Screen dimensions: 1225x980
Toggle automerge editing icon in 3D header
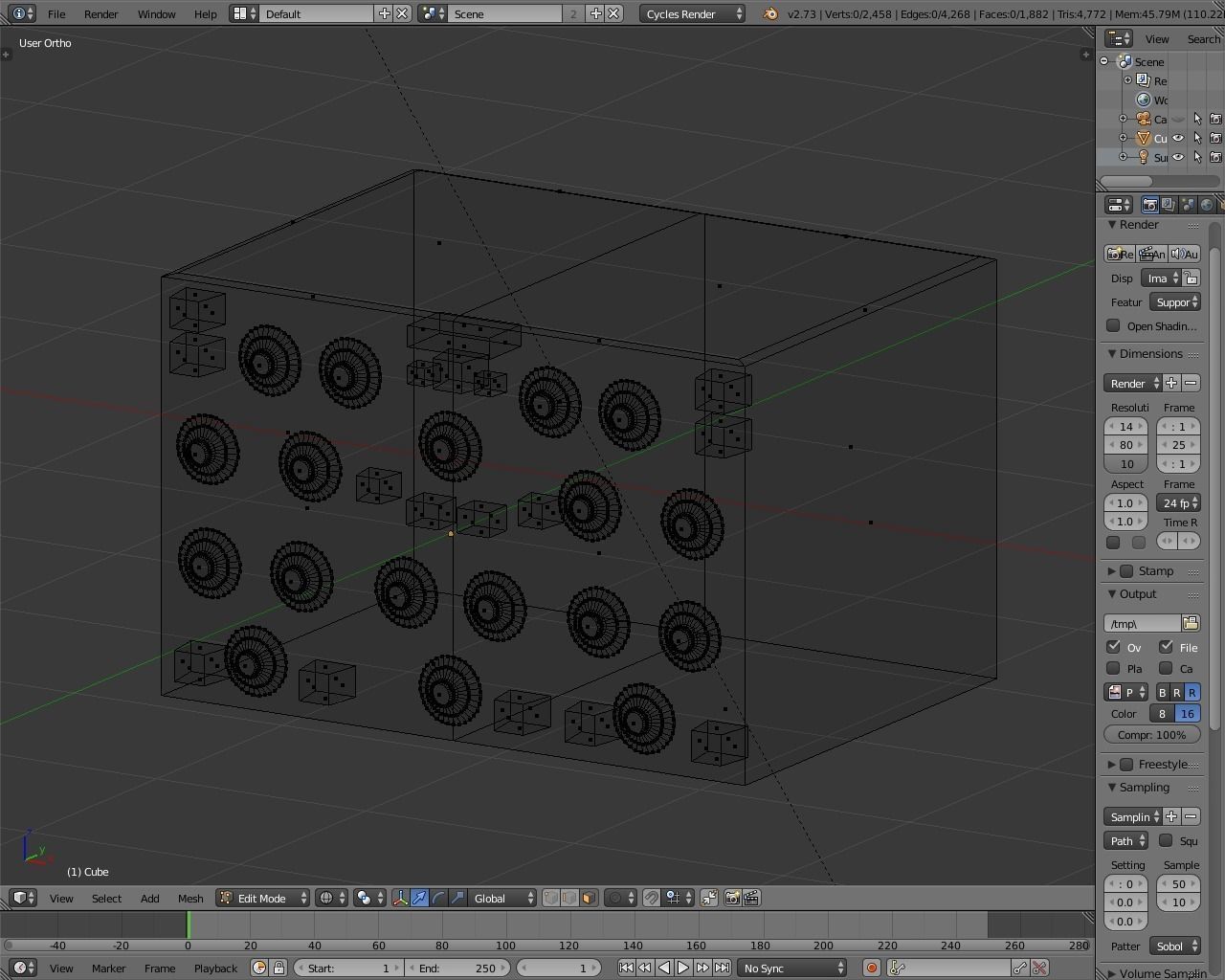pos(709,898)
